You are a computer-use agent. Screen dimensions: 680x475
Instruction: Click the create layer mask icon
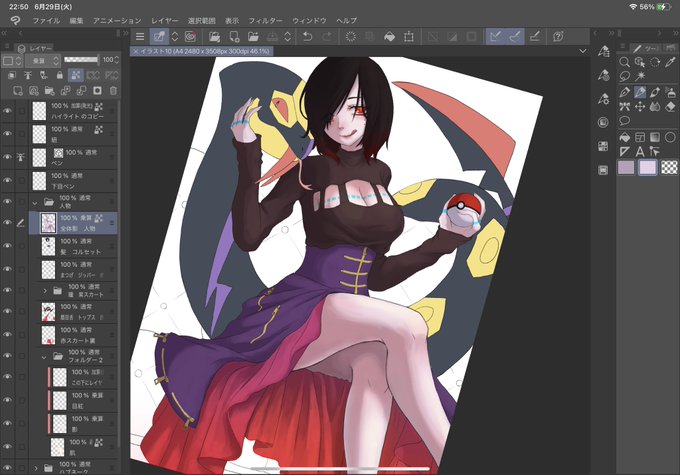point(97,91)
